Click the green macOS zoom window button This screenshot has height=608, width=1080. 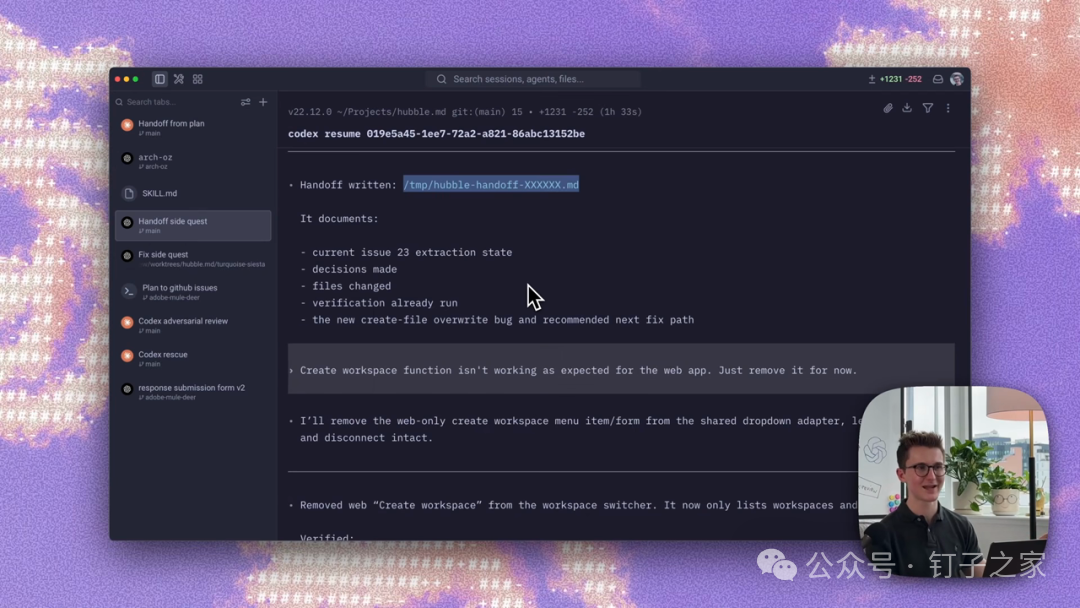(136, 79)
